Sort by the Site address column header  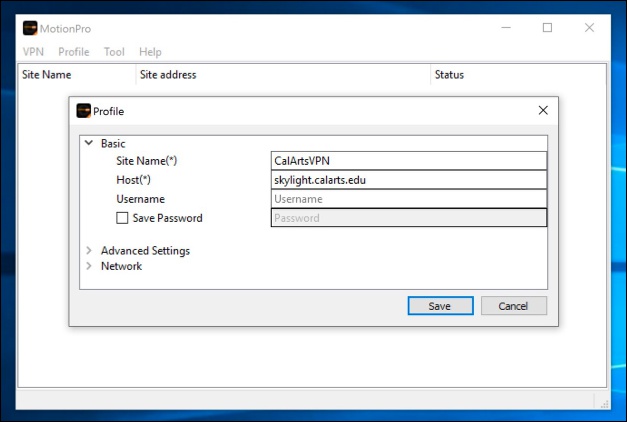tap(283, 74)
